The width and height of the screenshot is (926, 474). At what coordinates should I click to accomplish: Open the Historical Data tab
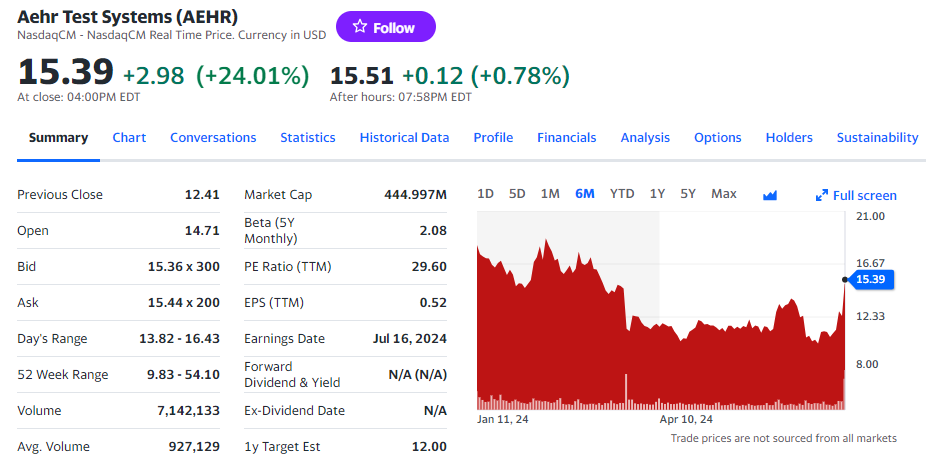pyautogui.click(x=405, y=138)
